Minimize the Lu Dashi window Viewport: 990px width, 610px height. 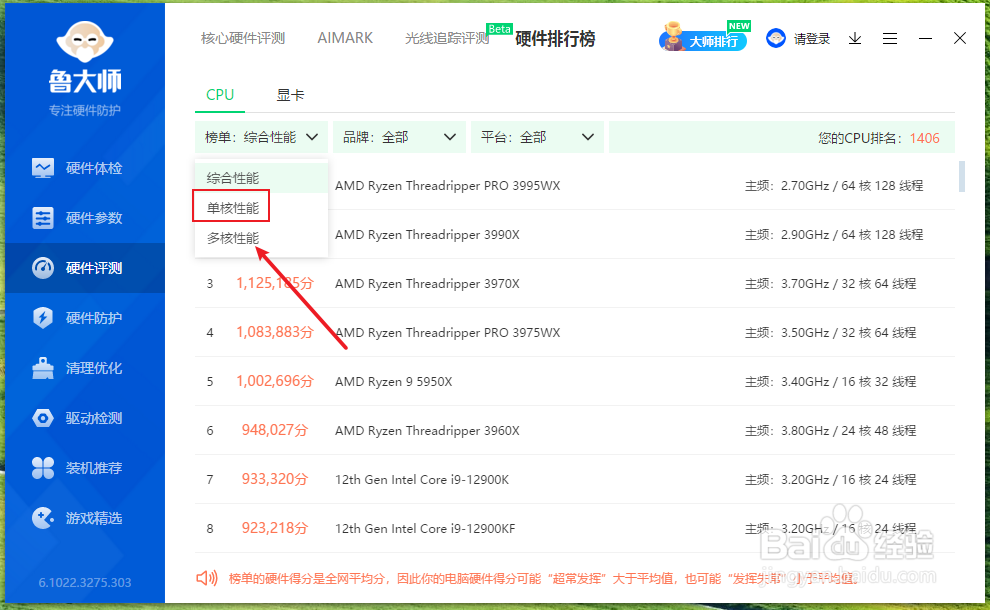tap(926, 39)
